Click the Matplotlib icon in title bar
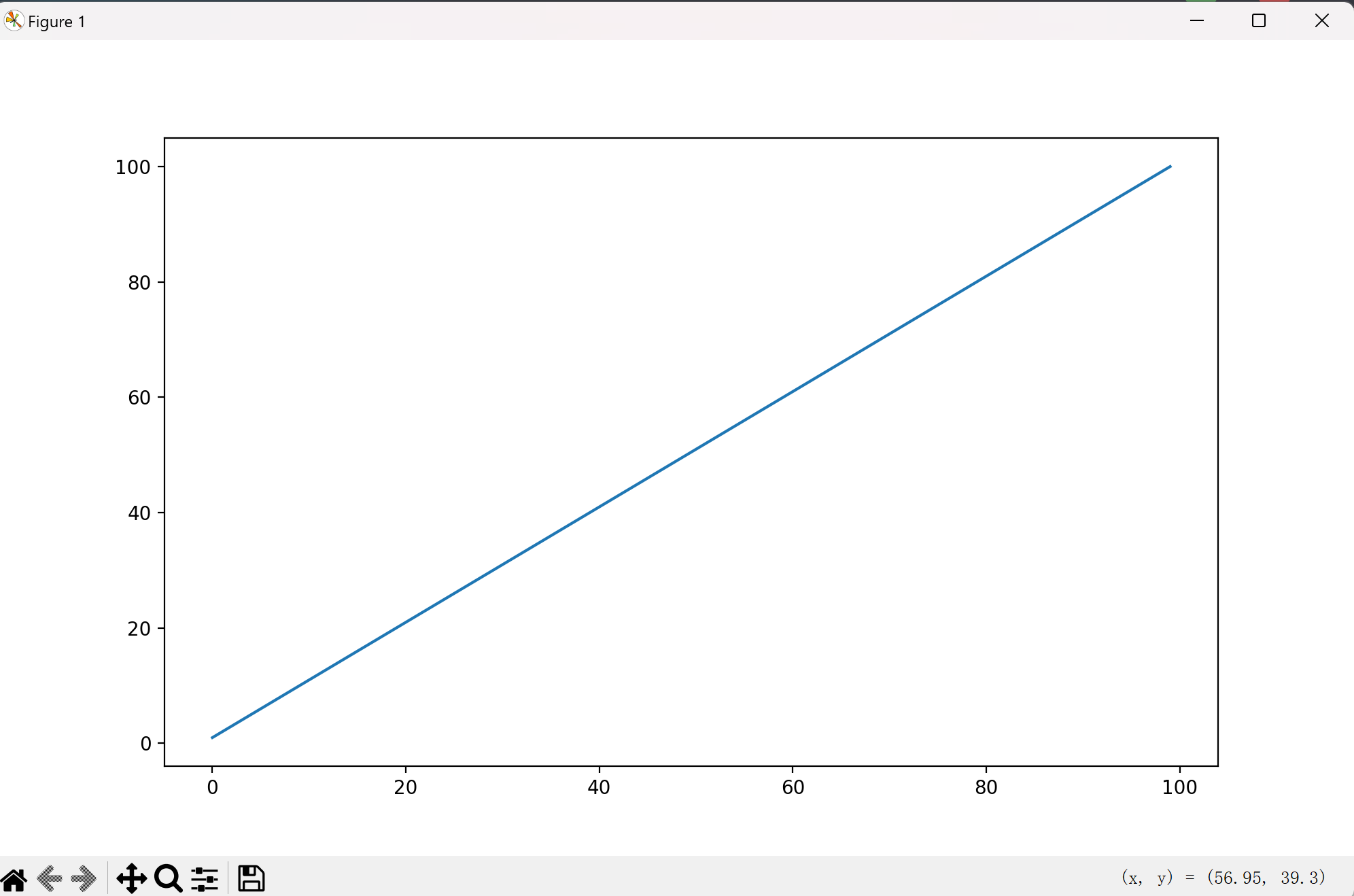1354x896 pixels. point(14,21)
